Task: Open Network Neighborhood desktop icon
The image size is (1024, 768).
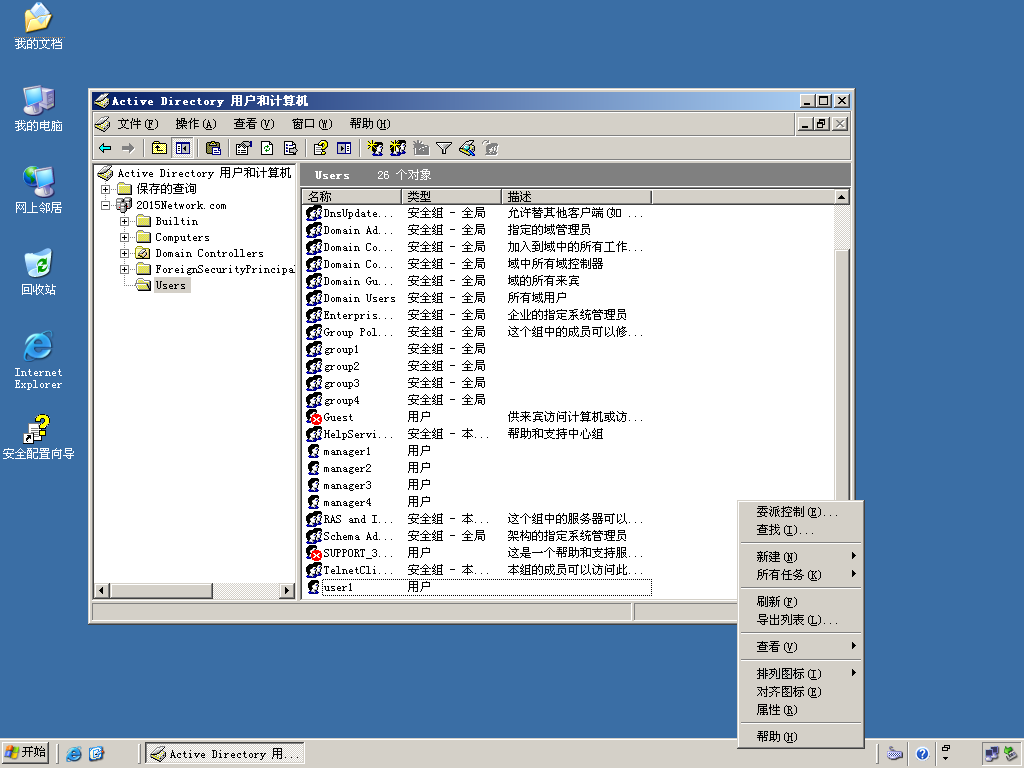Action: point(39,190)
